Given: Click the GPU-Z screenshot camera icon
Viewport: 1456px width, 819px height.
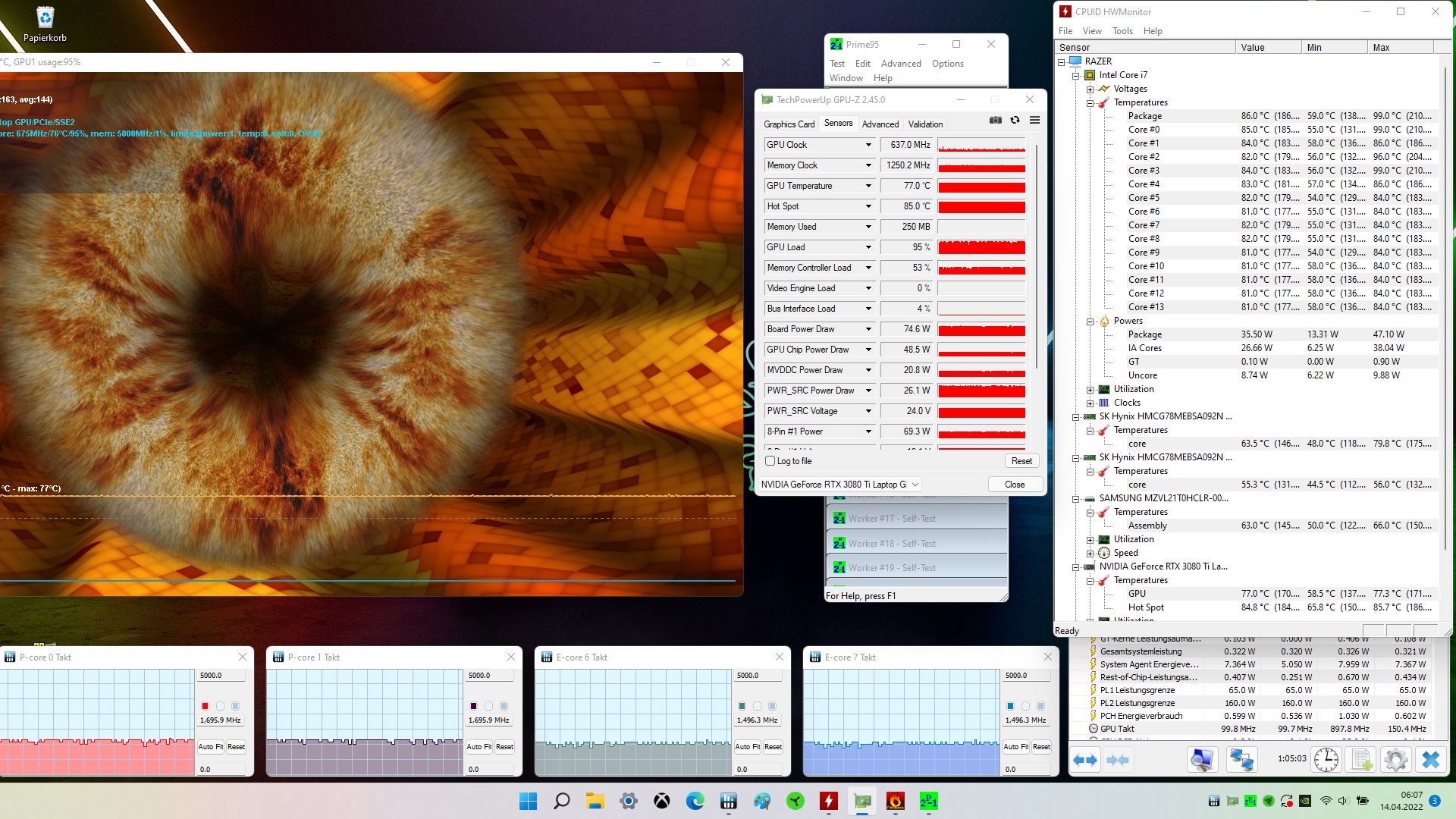Looking at the screenshot, I should pyautogui.click(x=995, y=120).
